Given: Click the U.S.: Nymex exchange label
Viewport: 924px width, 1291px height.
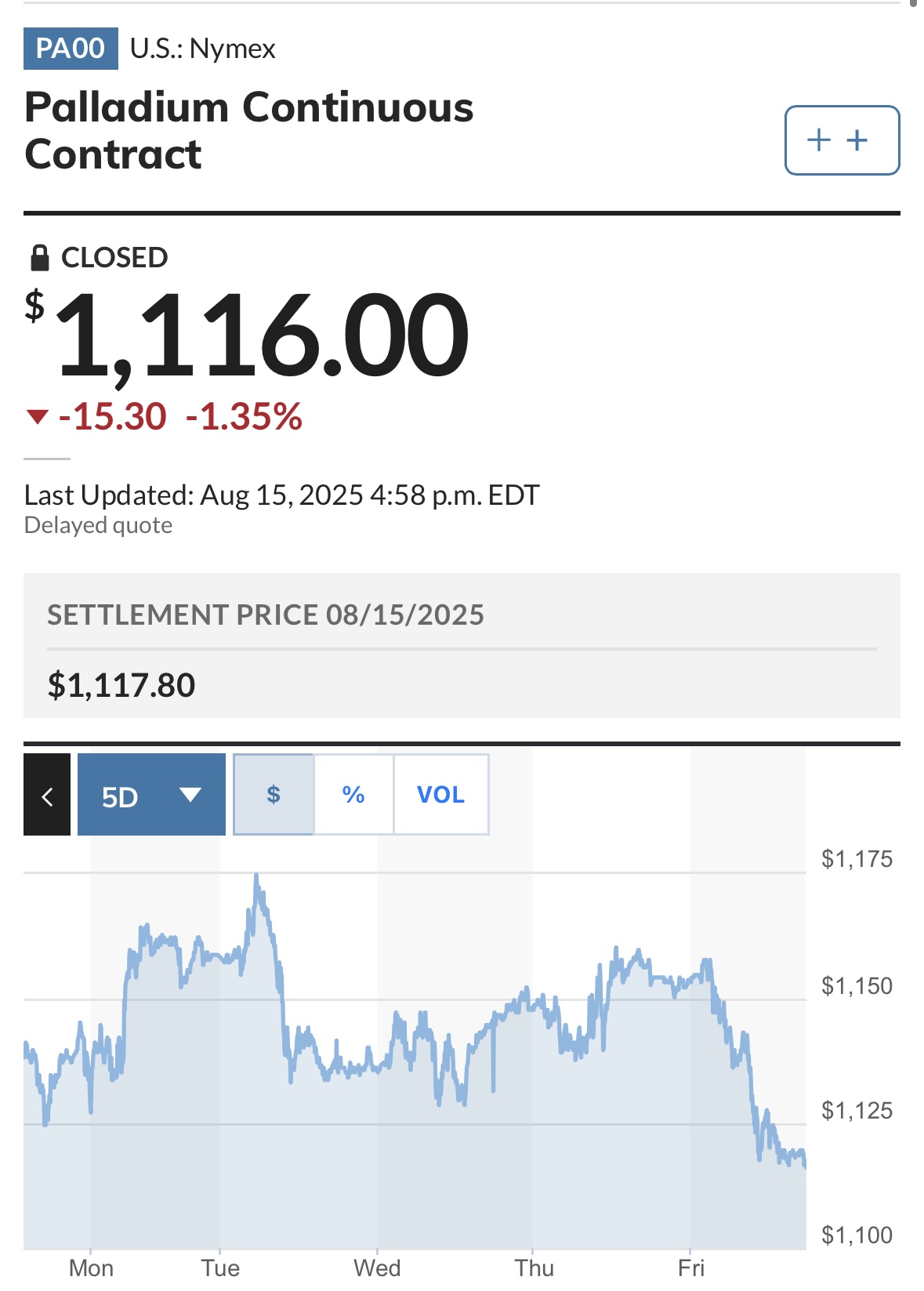Looking at the screenshot, I should 203,49.
